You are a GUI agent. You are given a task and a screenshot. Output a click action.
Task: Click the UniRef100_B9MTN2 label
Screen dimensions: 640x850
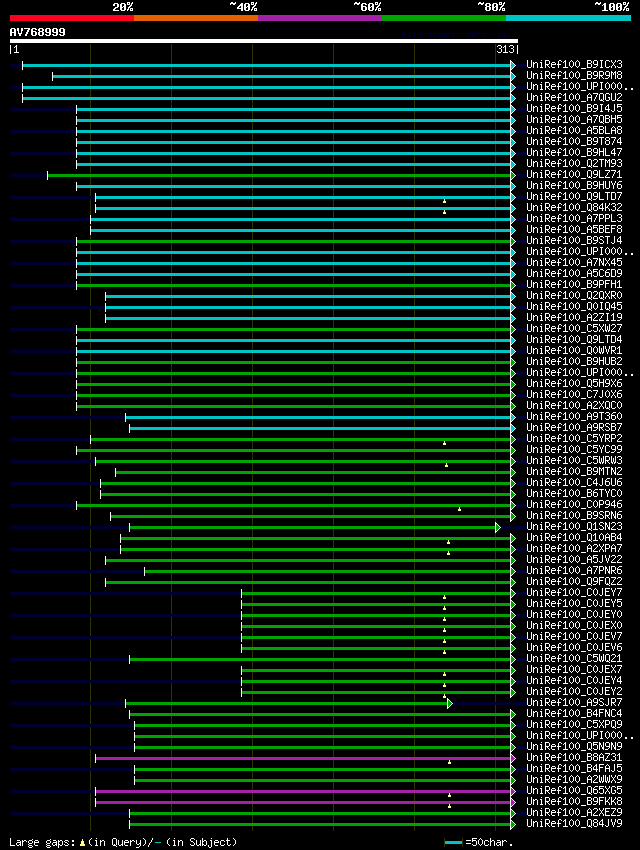click(x=574, y=472)
